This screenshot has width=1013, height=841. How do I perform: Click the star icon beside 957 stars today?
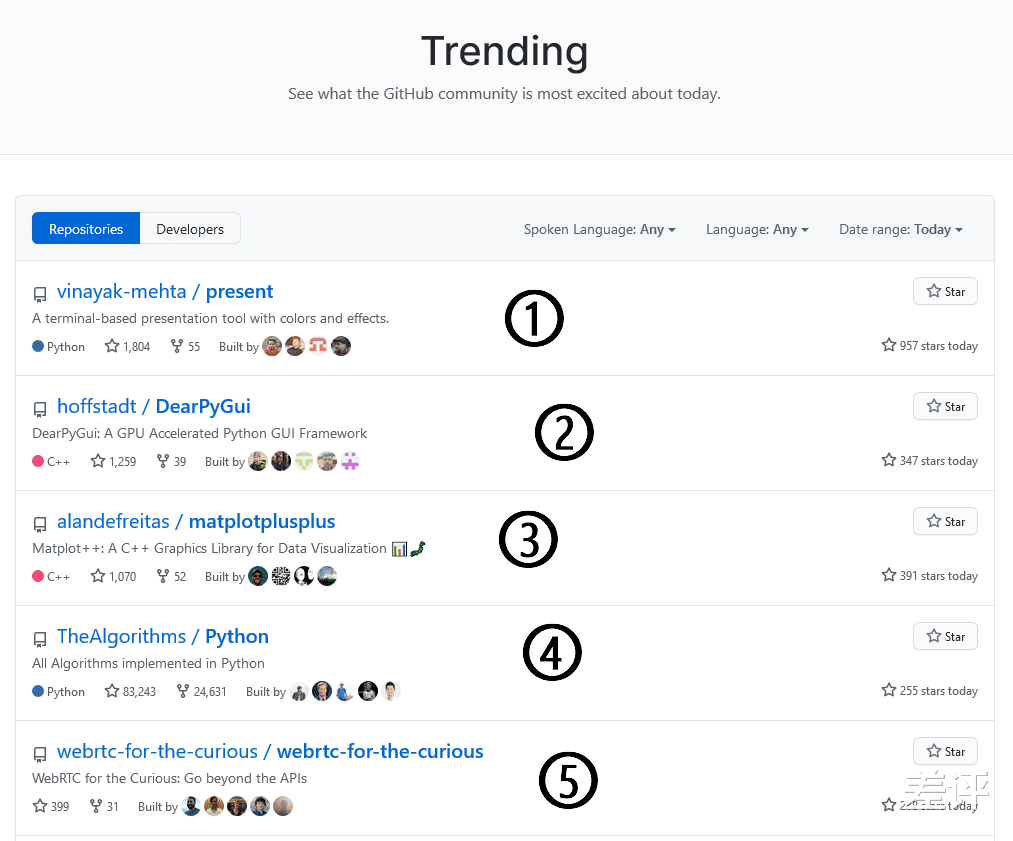[x=889, y=346]
